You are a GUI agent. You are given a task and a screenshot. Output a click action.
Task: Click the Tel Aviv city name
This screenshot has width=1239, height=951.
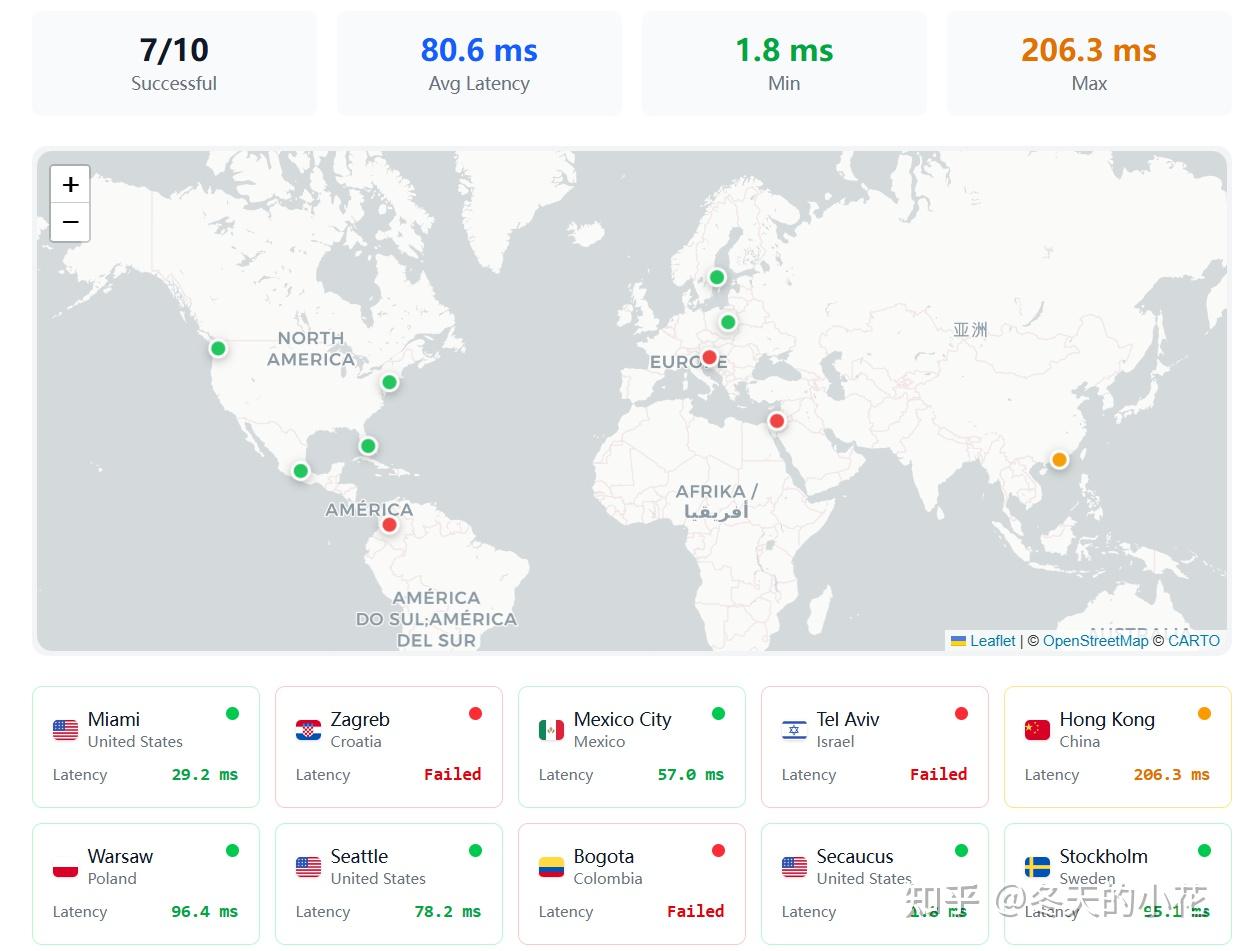coord(848,719)
